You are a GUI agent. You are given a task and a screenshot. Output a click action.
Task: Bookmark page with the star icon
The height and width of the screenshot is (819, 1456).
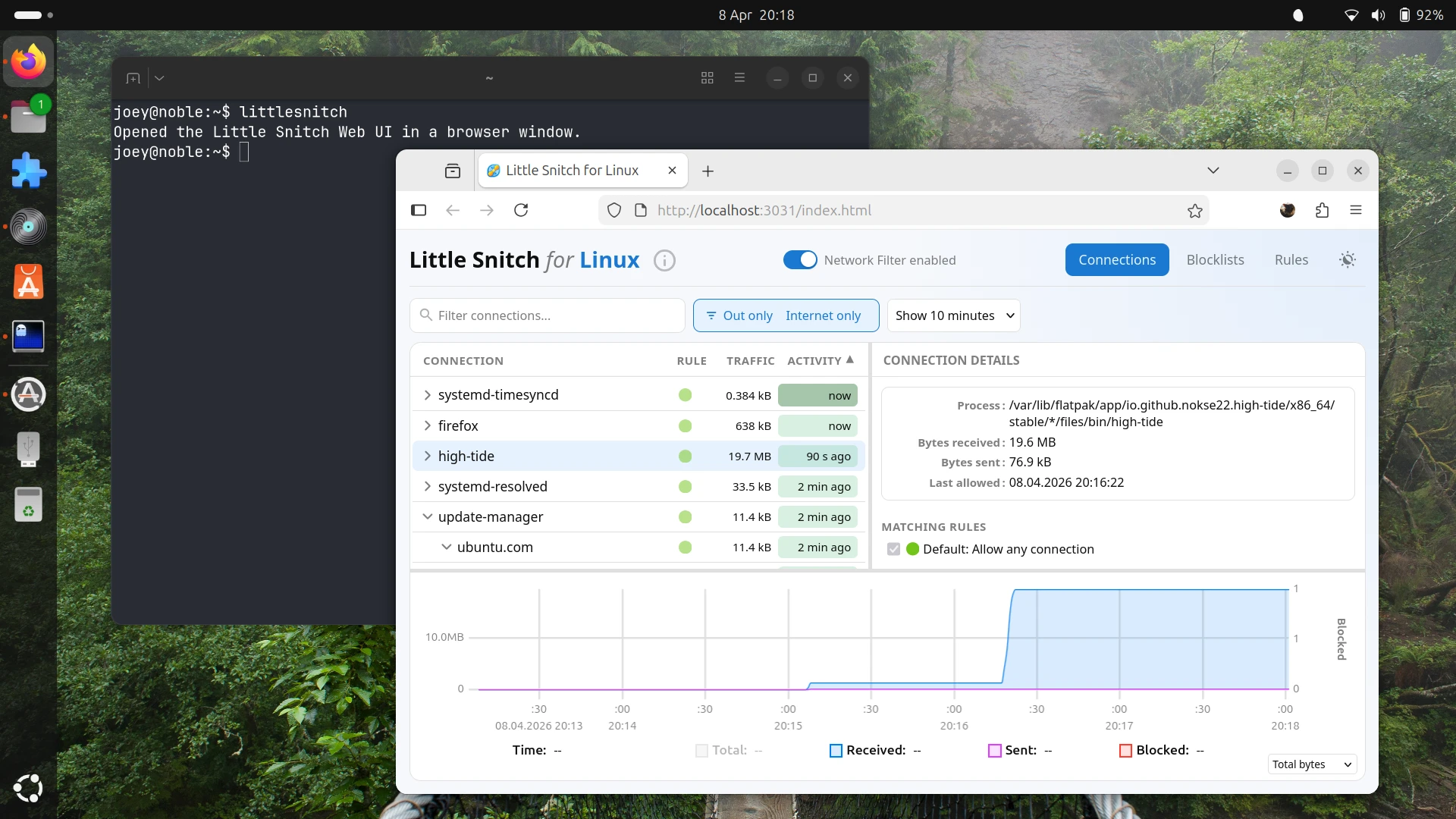click(x=1195, y=211)
